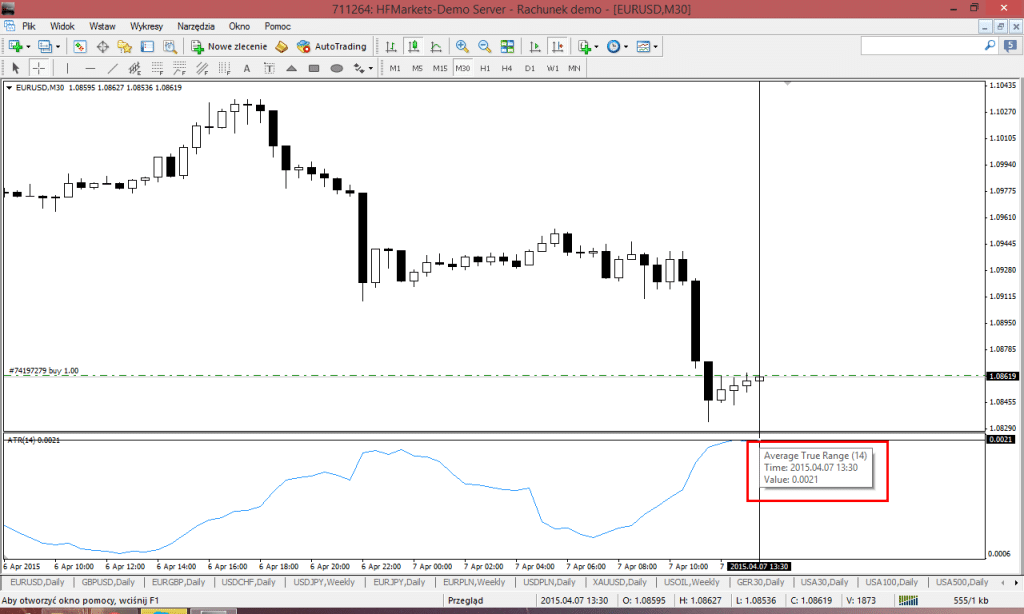Click the tile windows icon

(x=507, y=46)
